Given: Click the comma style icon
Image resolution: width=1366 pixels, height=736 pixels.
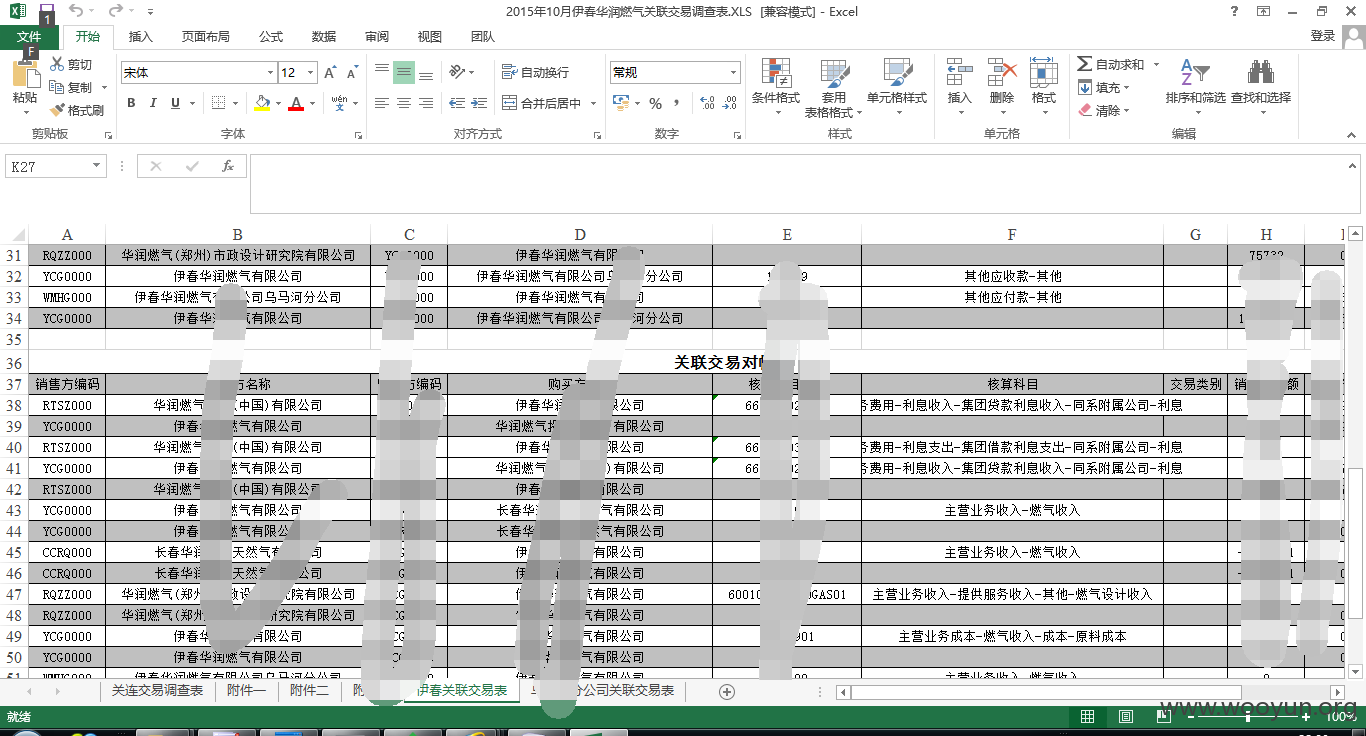Looking at the screenshot, I should coord(679,103).
